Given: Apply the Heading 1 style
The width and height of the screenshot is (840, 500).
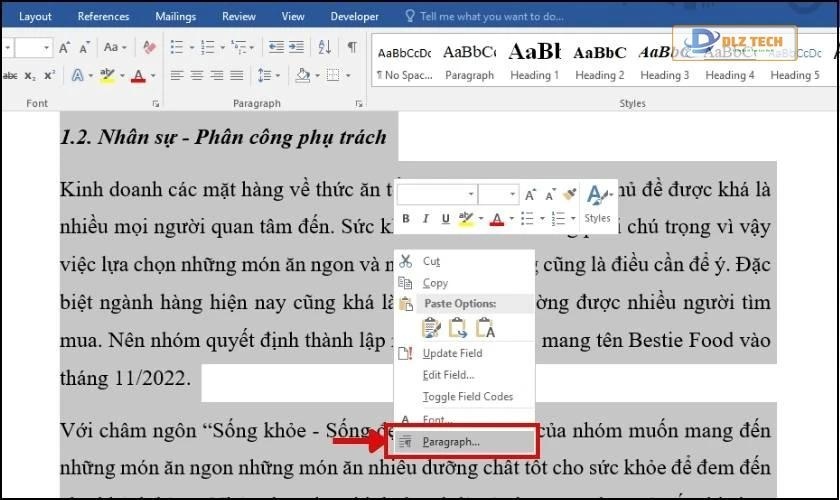Looking at the screenshot, I should coord(535,62).
